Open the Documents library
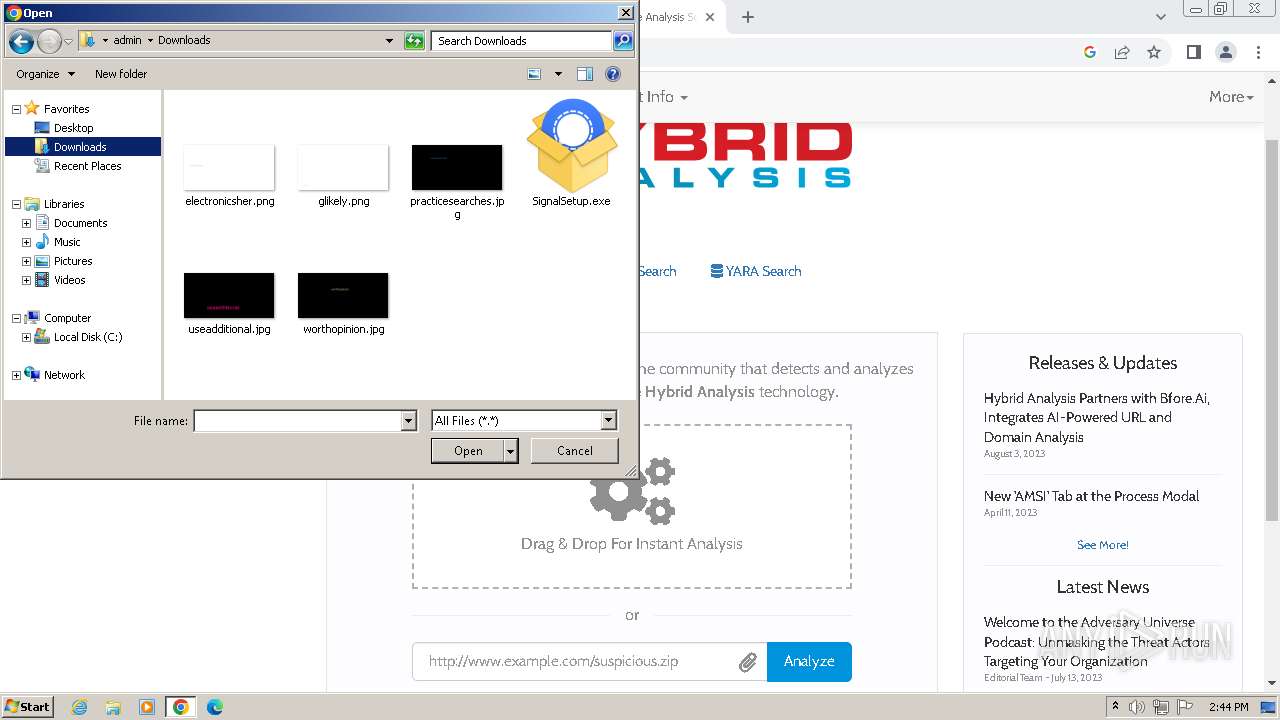The width and height of the screenshot is (1280, 720). click(80, 223)
